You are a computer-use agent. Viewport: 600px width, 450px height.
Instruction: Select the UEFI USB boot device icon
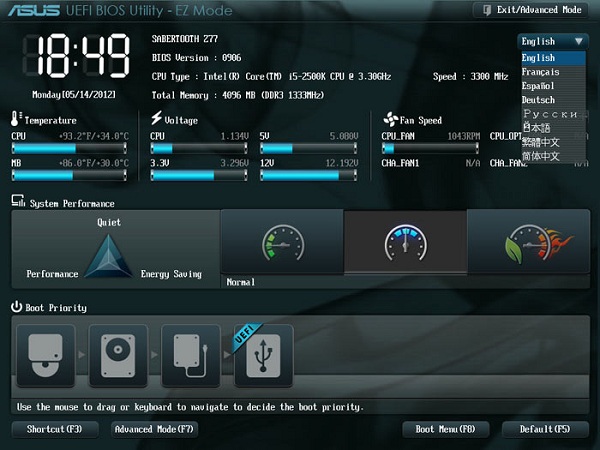(x=263, y=355)
